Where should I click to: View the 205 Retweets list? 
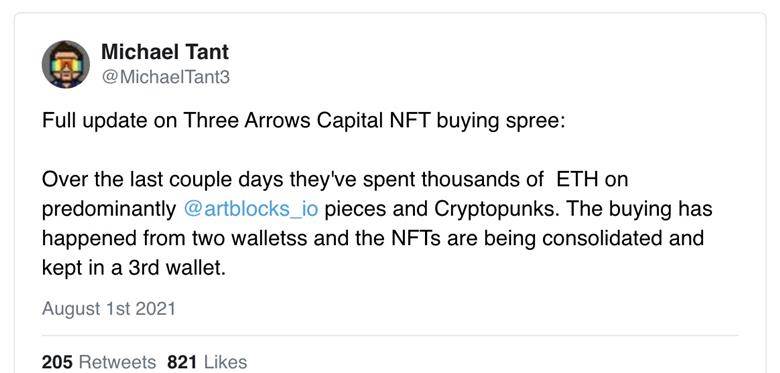[x=98, y=362]
